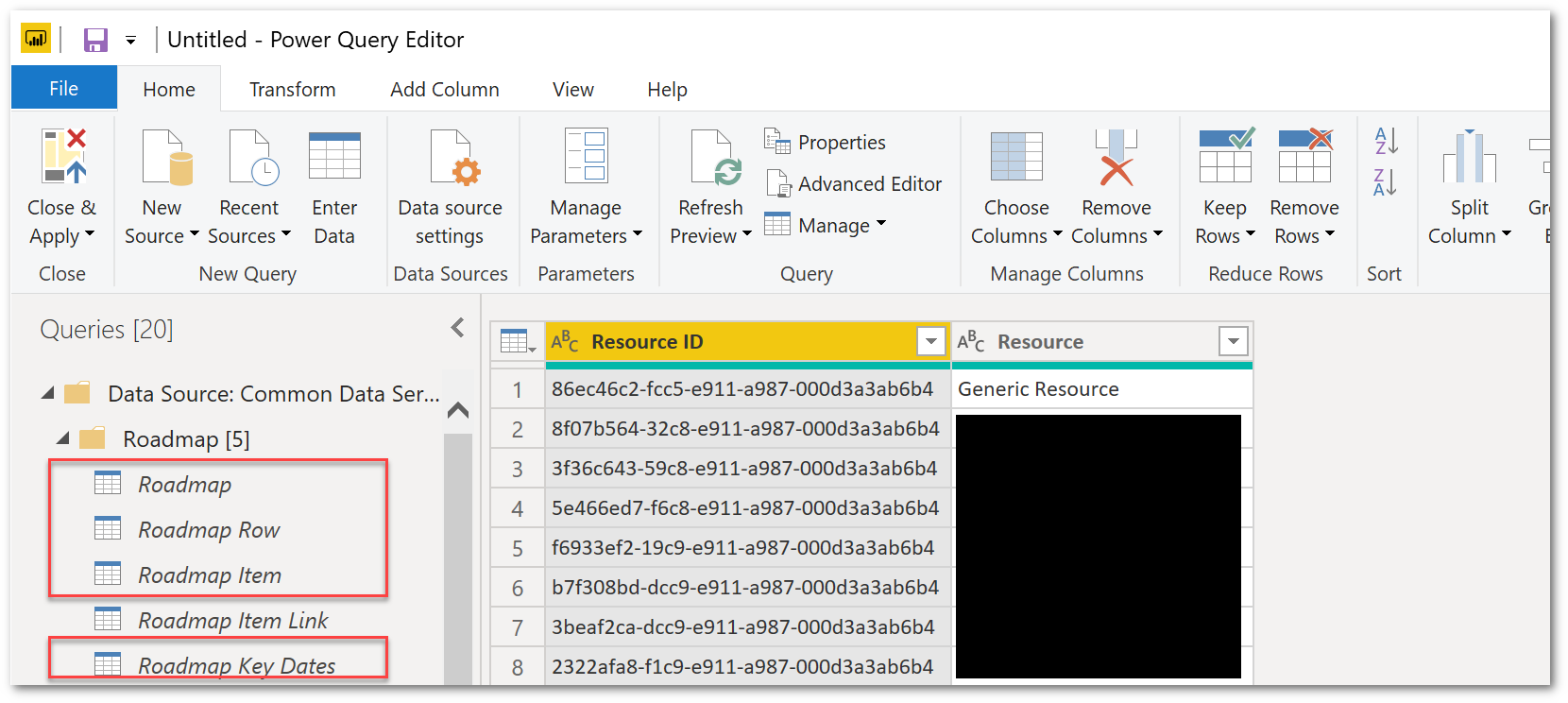
Task: Collapse the Queries pane with the chevron
Action: 457,328
